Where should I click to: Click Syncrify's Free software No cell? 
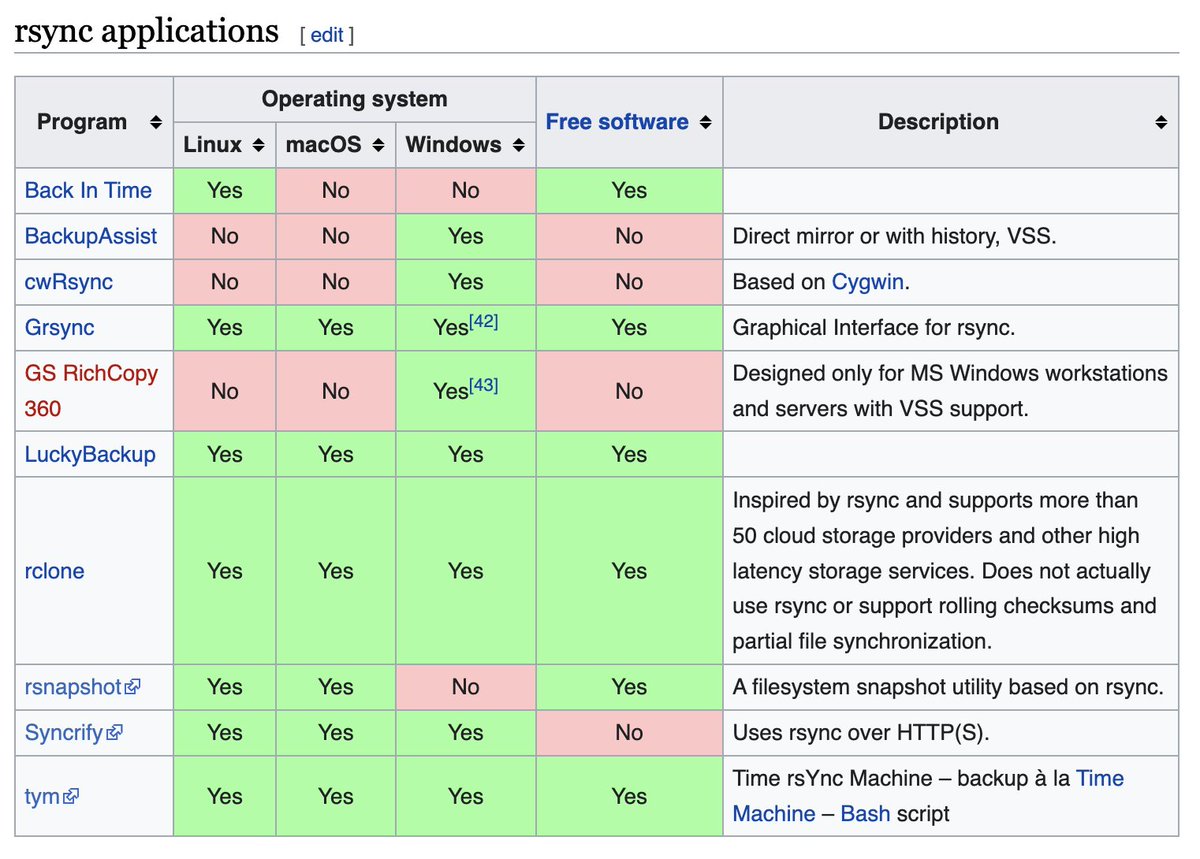[x=629, y=733]
